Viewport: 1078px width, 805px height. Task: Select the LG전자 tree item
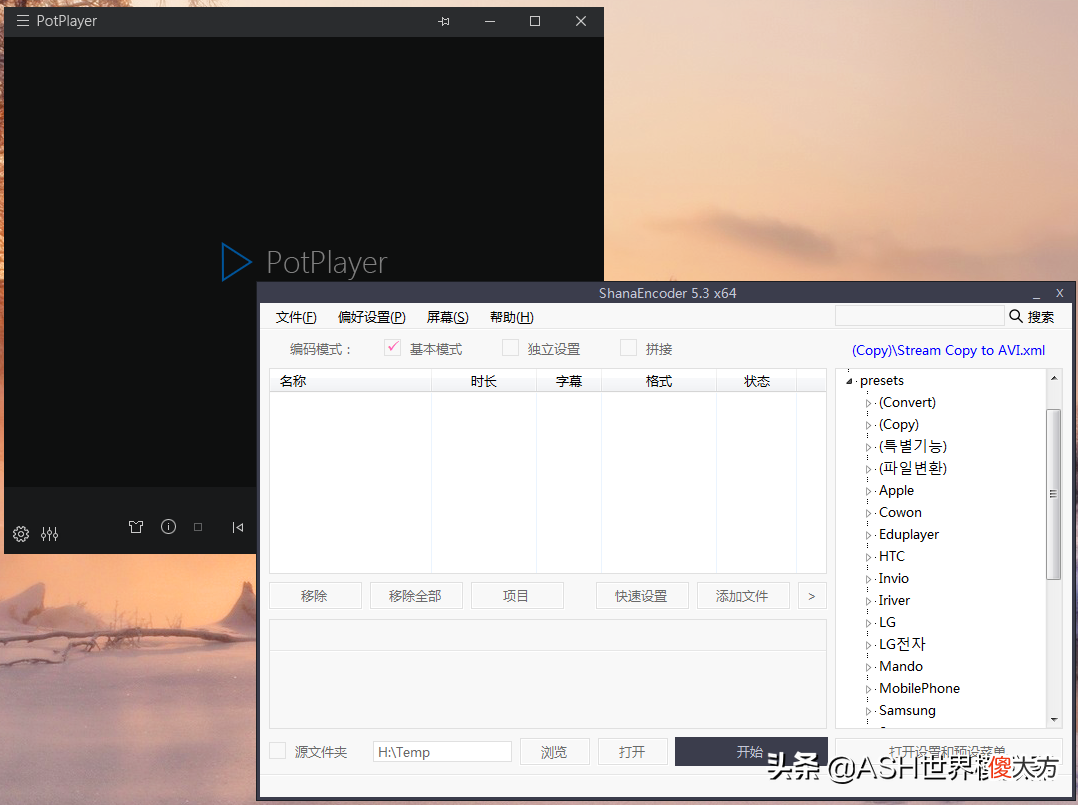902,644
